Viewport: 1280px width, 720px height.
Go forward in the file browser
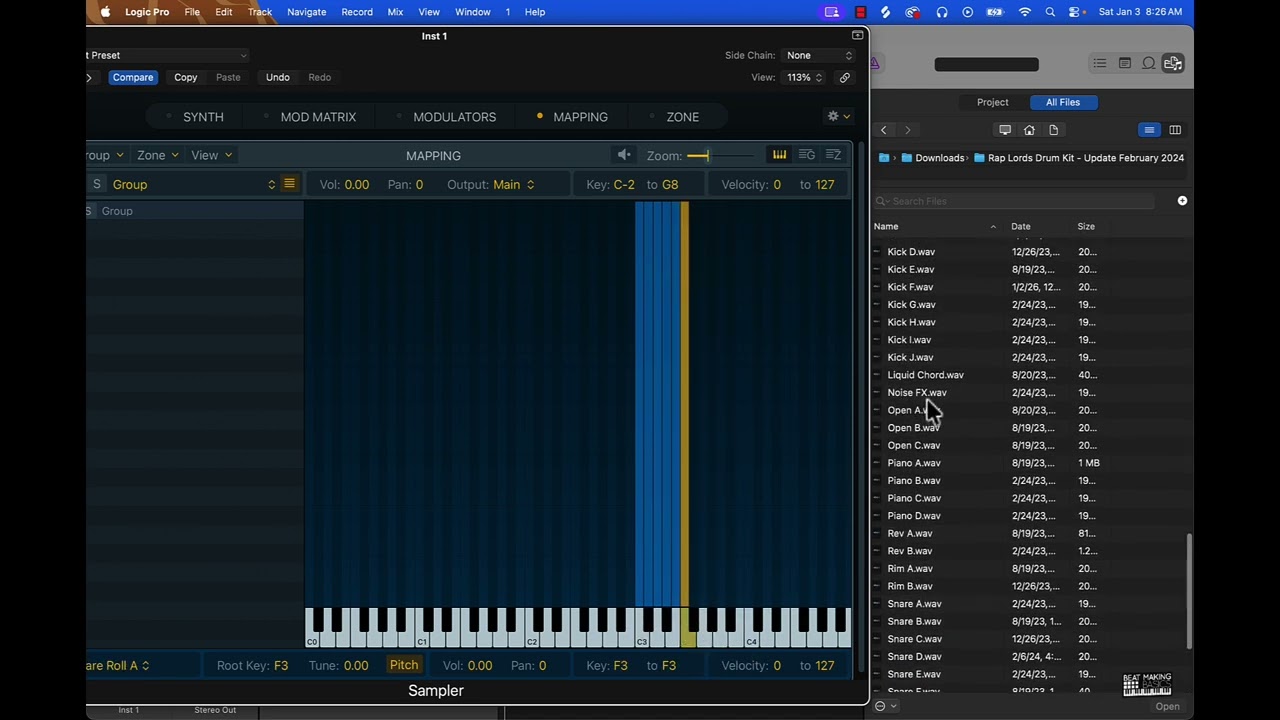[x=907, y=130]
